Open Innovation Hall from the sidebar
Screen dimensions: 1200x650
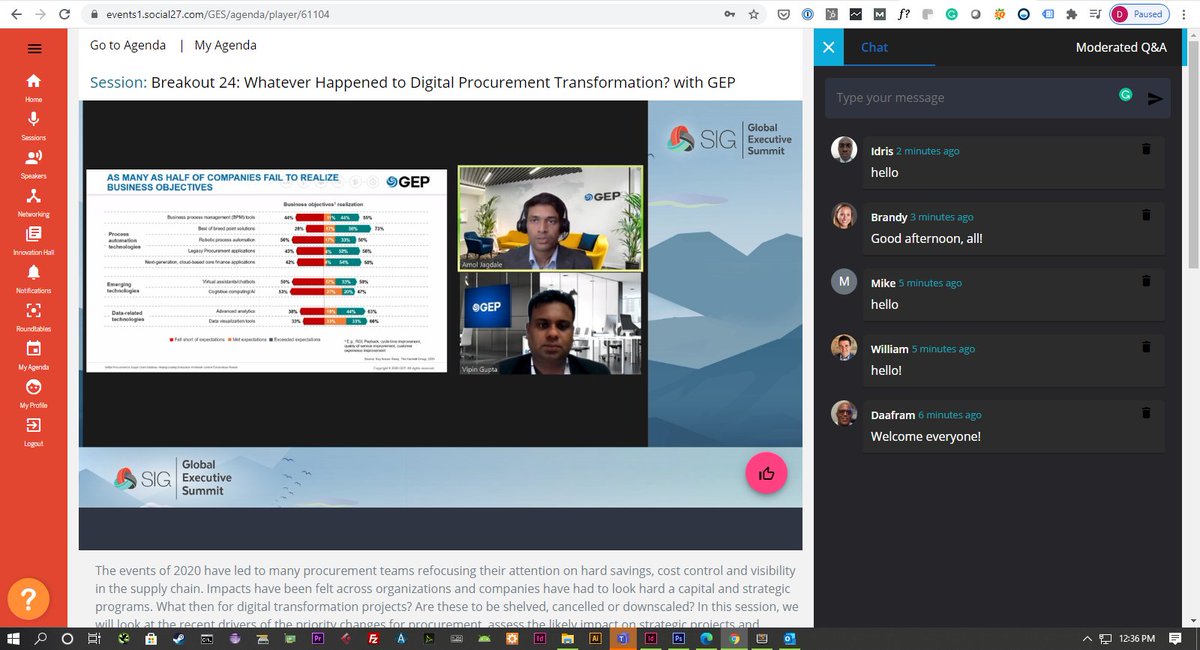pos(34,240)
